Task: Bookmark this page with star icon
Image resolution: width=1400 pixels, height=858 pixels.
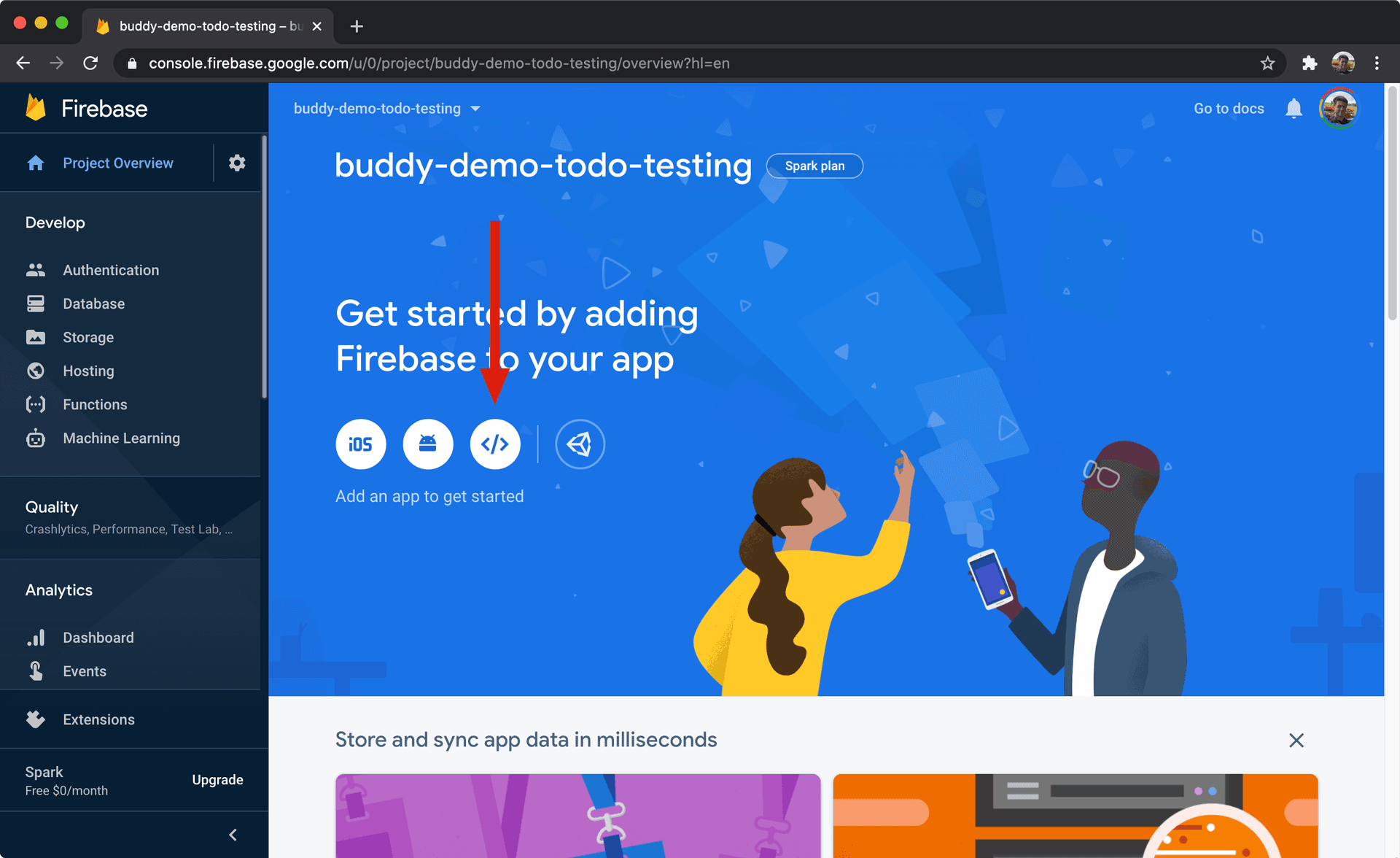Action: click(x=1268, y=63)
